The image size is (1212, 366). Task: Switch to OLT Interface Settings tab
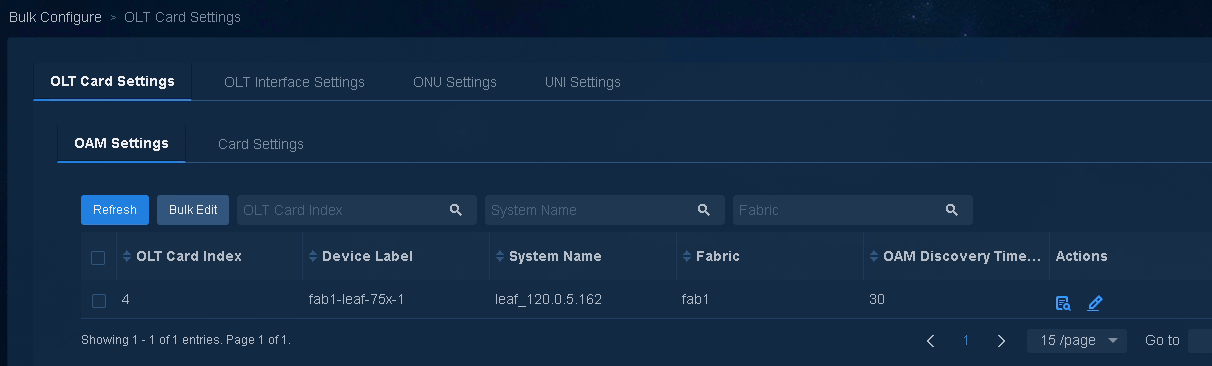coord(294,82)
